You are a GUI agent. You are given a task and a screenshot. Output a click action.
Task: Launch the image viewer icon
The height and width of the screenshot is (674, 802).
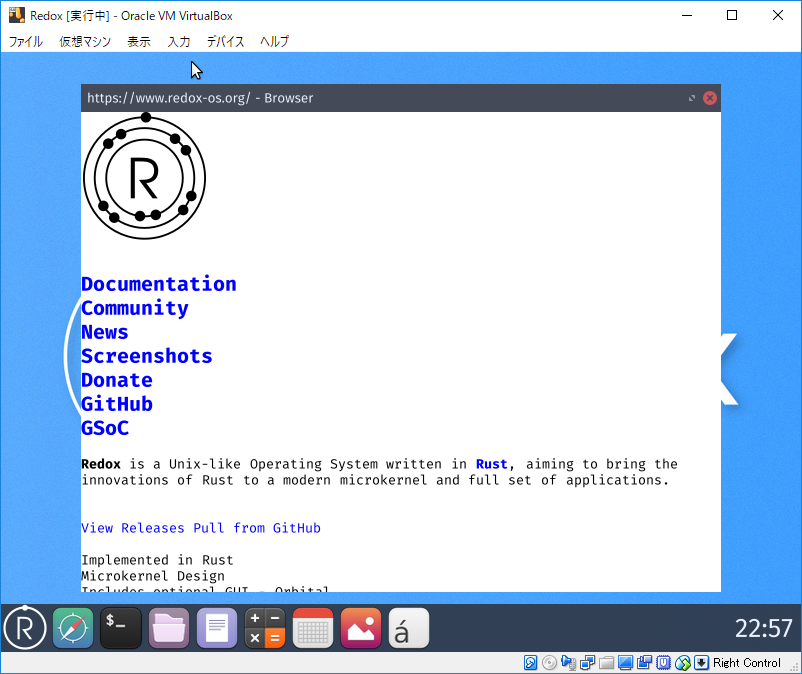(x=361, y=628)
